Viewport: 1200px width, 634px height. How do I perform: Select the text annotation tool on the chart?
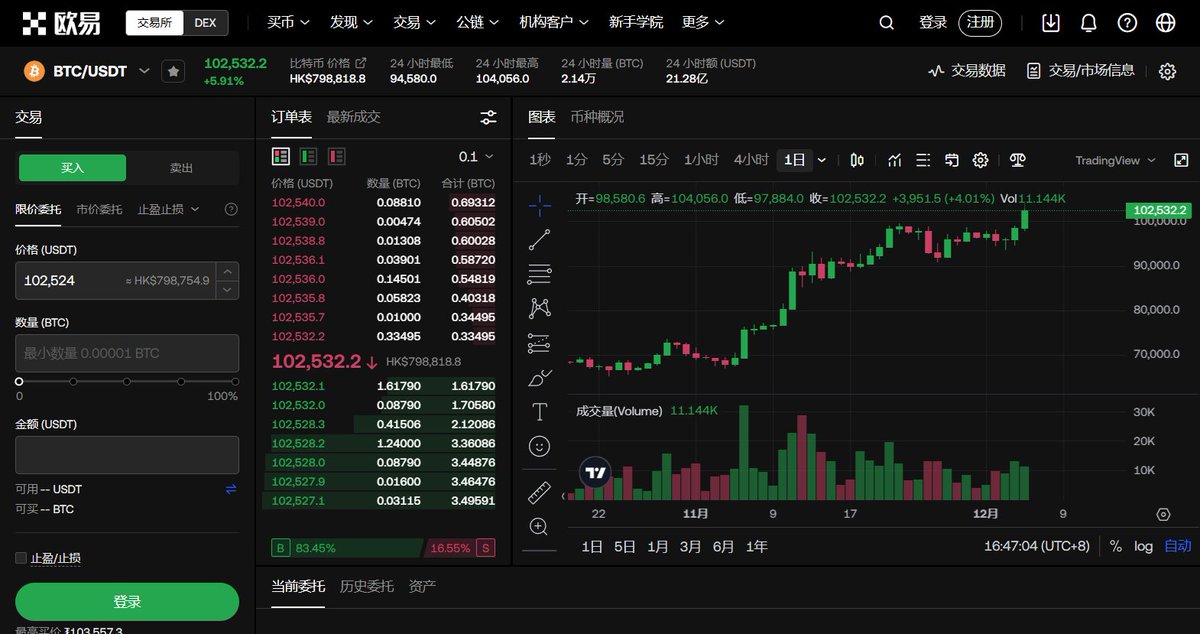pos(540,411)
